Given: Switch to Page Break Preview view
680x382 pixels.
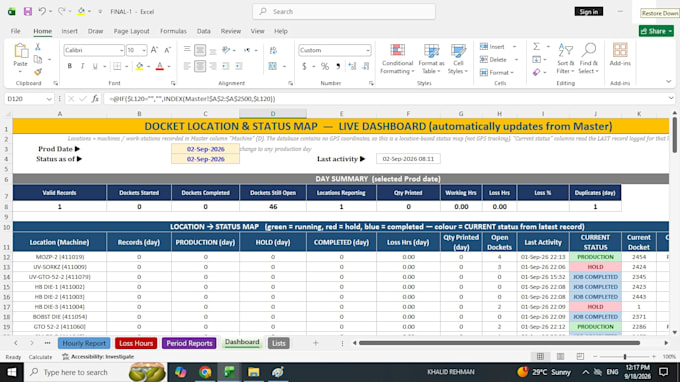Looking at the screenshot, I should [580, 356].
